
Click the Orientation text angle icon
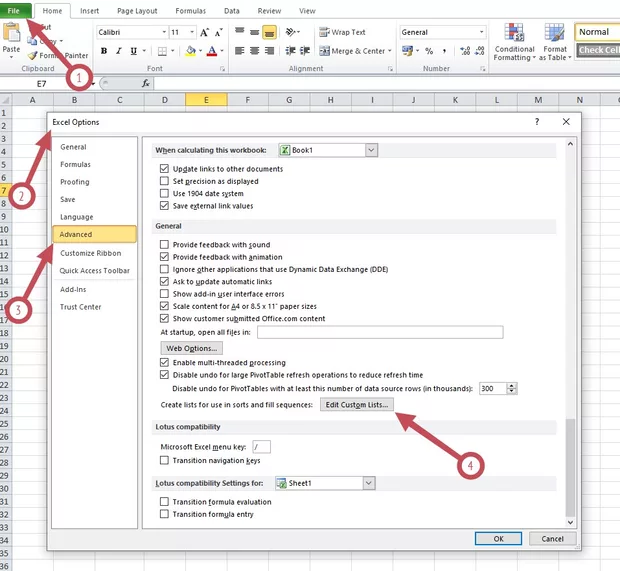[291, 32]
